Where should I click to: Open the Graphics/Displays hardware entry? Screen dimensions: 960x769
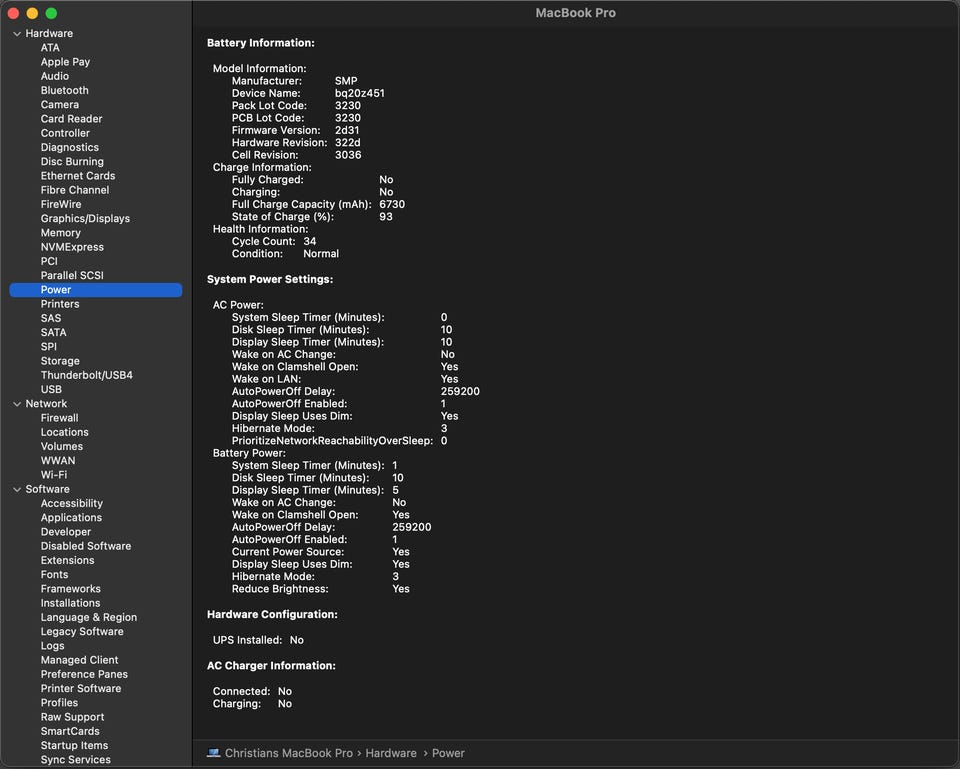pyautogui.click(x=85, y=218)
